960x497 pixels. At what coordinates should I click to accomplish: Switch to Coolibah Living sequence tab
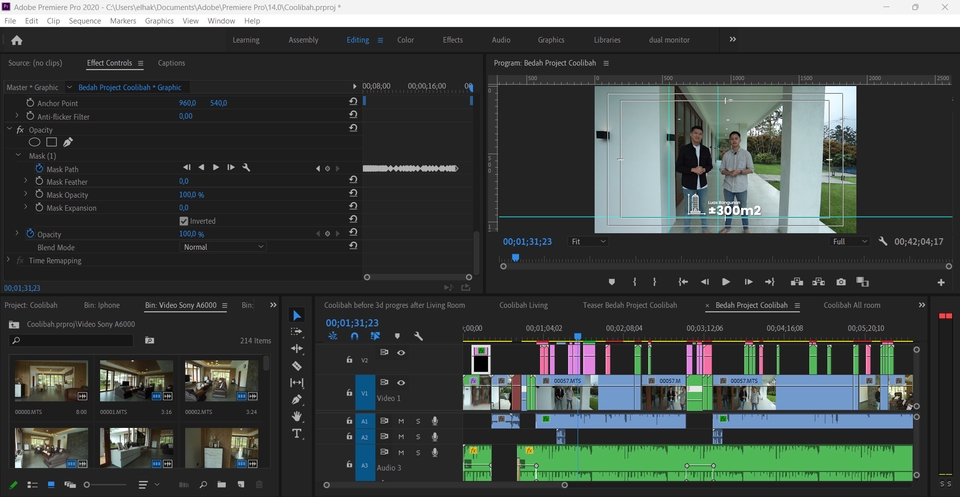(x=523, y=305)
